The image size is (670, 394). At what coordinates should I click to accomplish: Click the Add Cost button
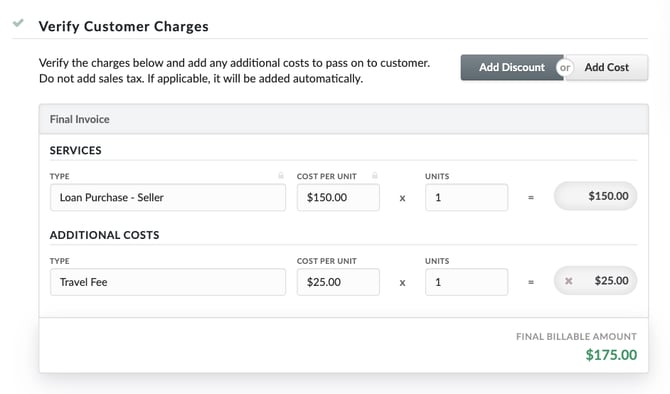(x=606, y=68)
